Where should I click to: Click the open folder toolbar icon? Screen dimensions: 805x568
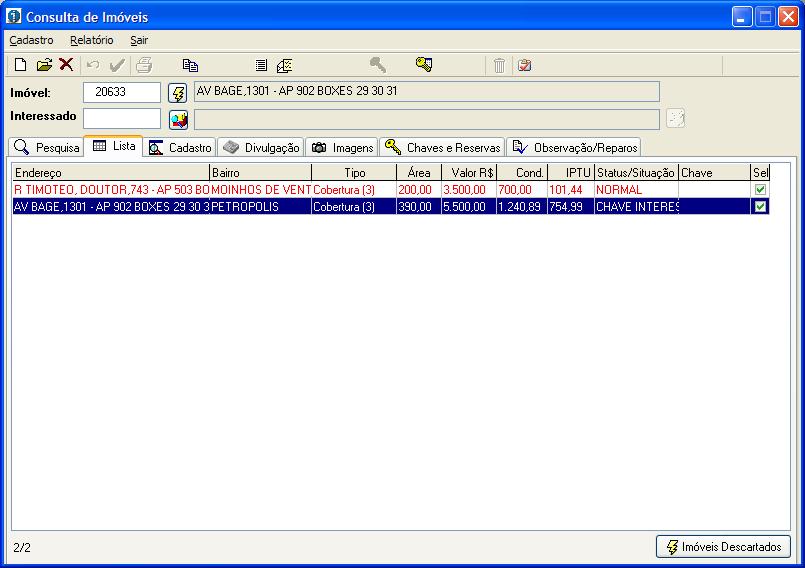(x=44, y=65)
